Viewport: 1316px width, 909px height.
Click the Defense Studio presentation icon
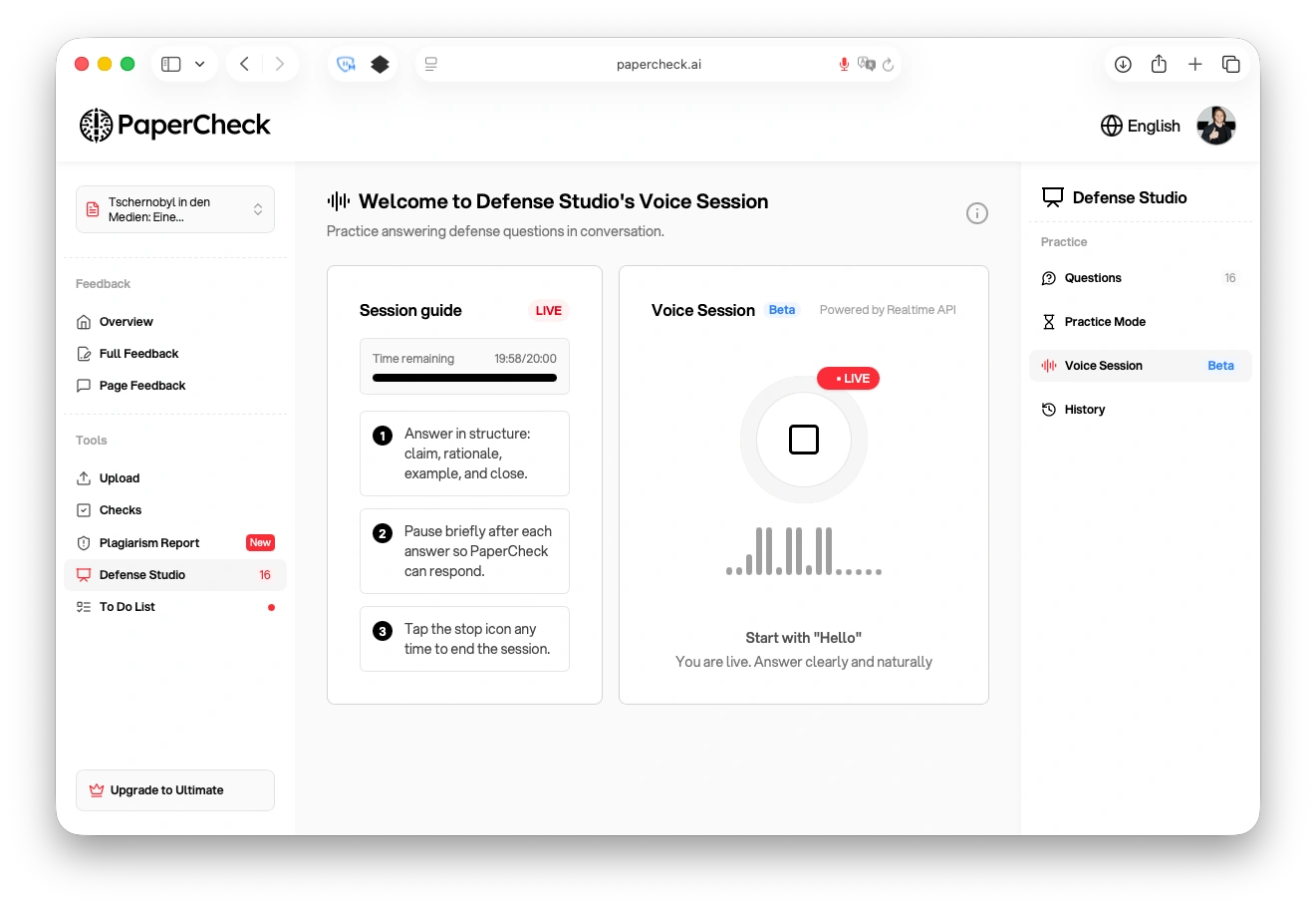coord(86,574)
